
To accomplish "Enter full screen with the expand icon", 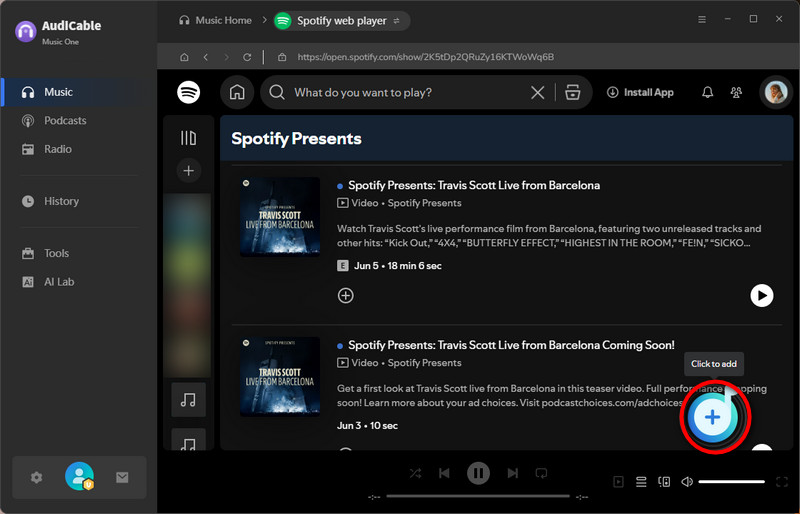I will (782, 482).
